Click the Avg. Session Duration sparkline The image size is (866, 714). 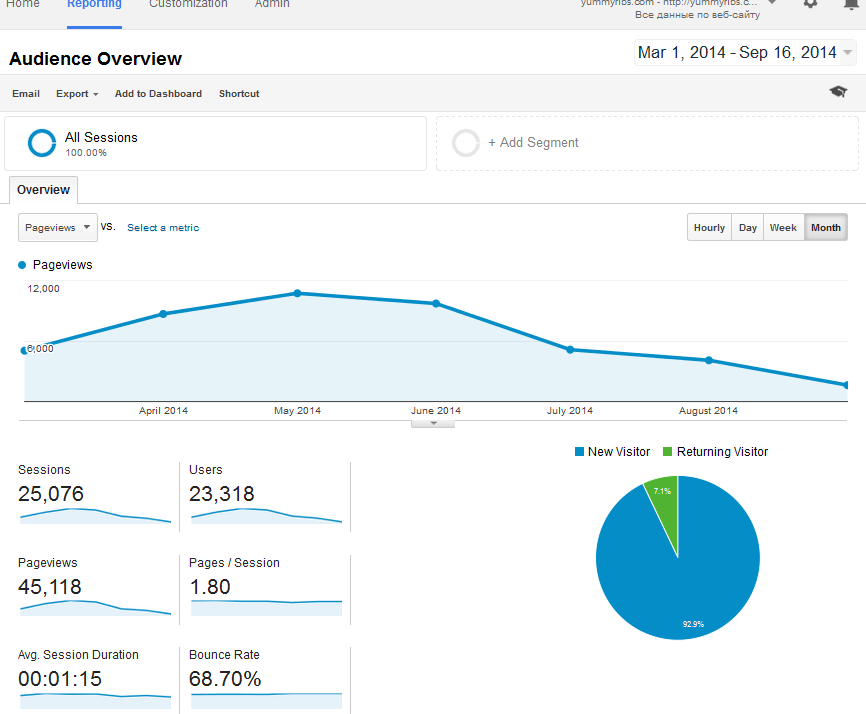pos(96,701)
